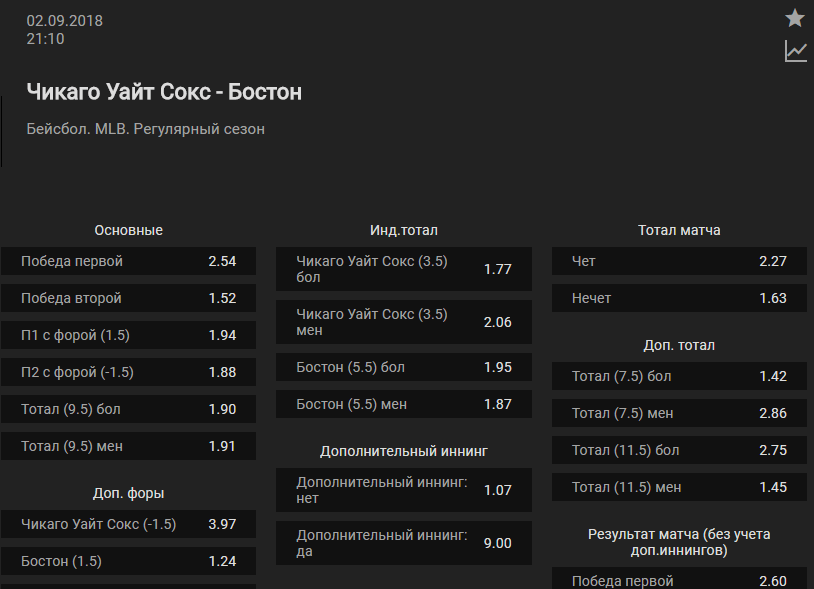Screen dimensions: 814x589
Task: Bet on "Нечет" at 1.63
Action: [x=680, y=298]
